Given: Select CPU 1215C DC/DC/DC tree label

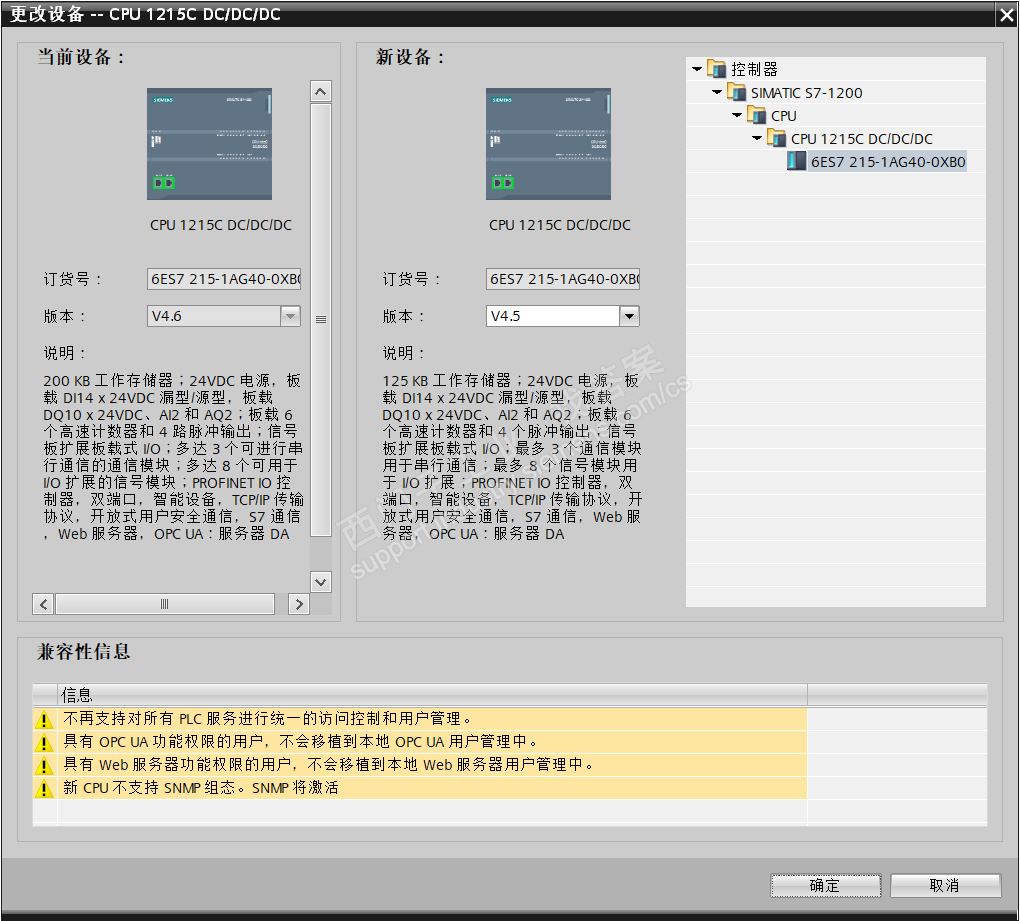Looking at the screenshot, I should pos(861,139).
